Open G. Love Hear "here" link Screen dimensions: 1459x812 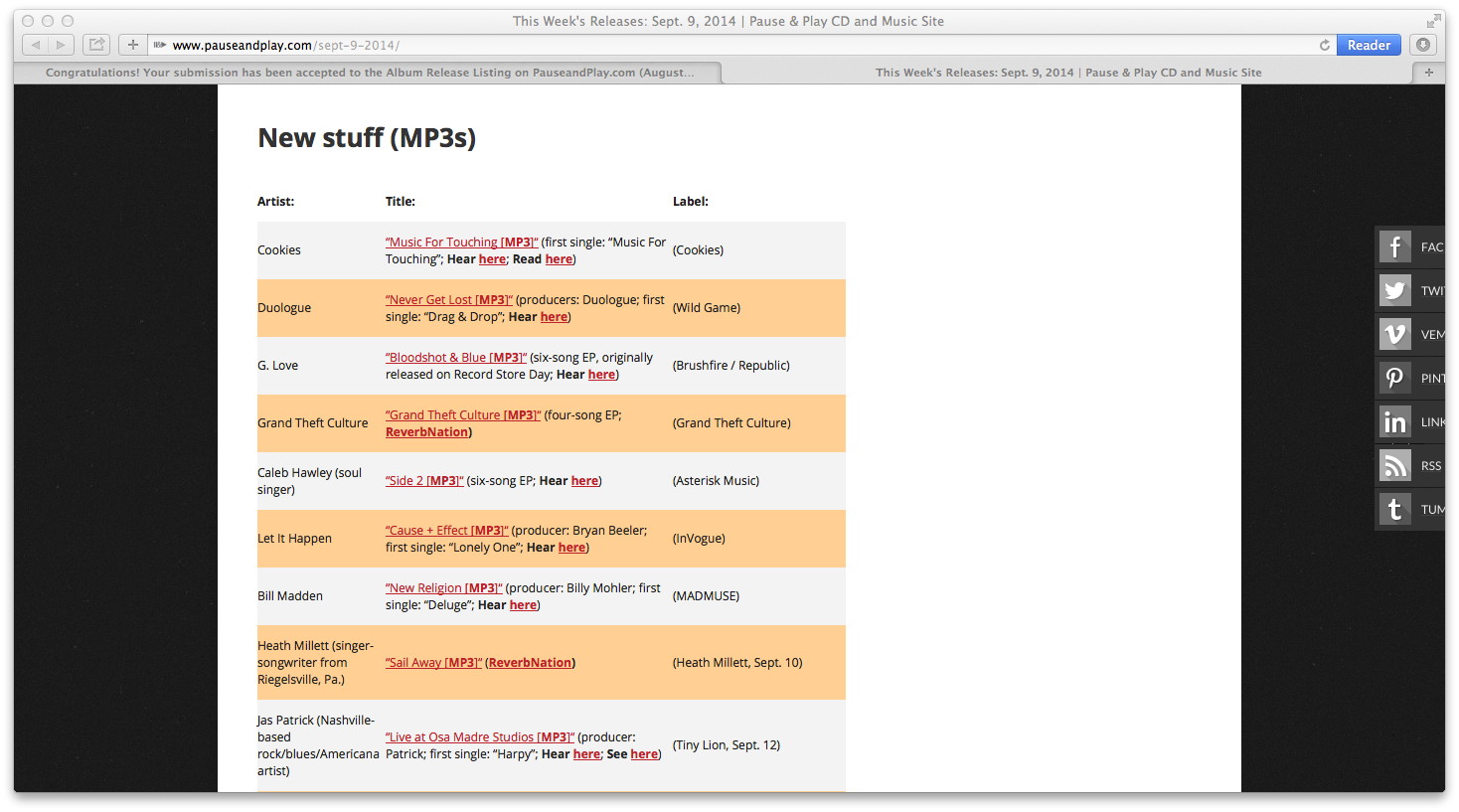[x=601, y=375]
